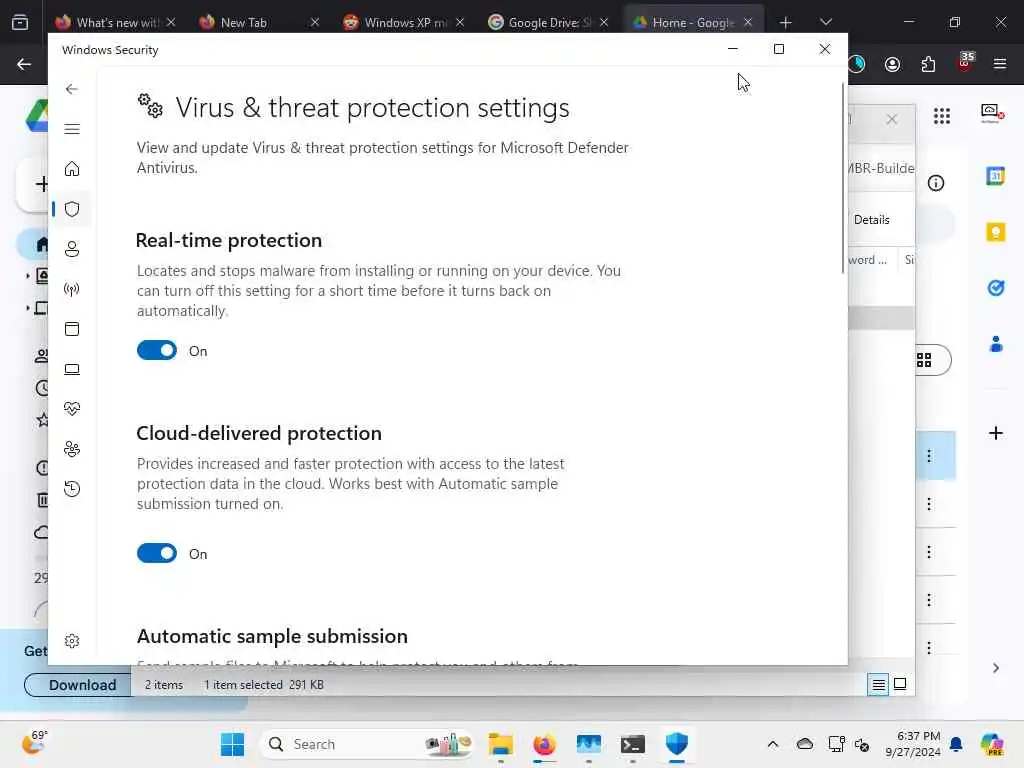
Task: Turn off Cloud-delivered protection toggle
Action: click(157, 553)
